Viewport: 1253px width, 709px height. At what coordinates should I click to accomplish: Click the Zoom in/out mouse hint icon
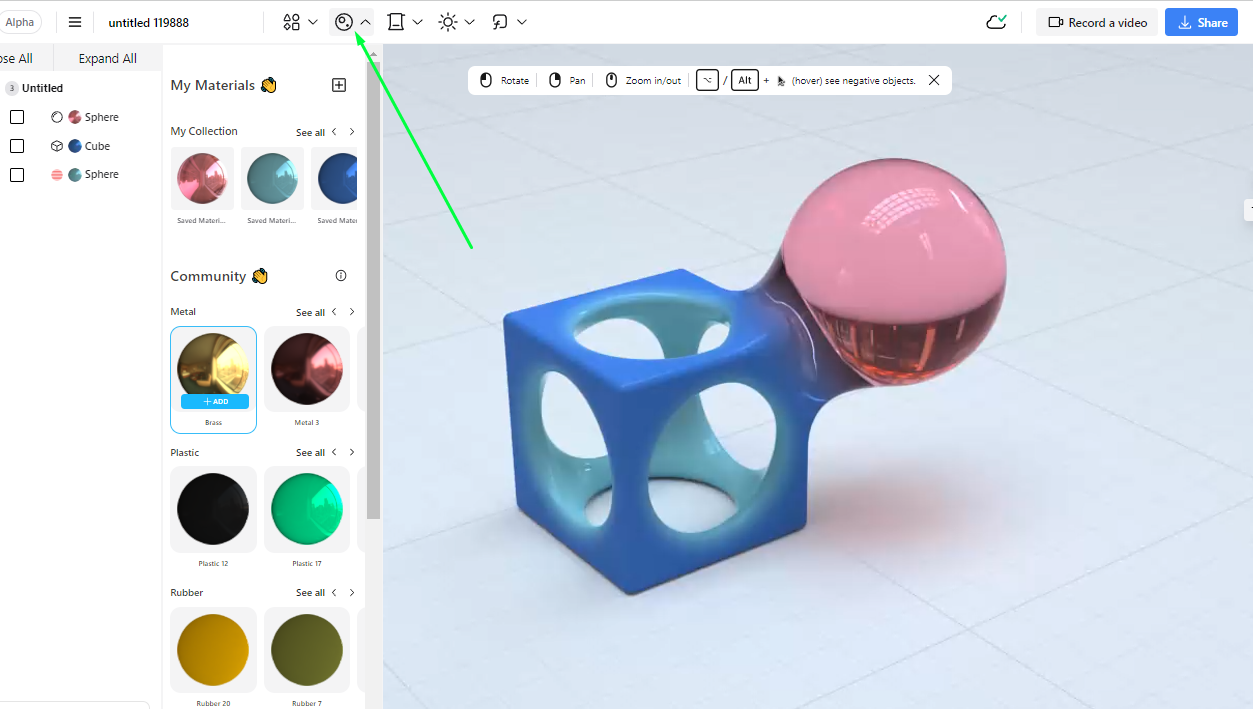tap(611, 80)
